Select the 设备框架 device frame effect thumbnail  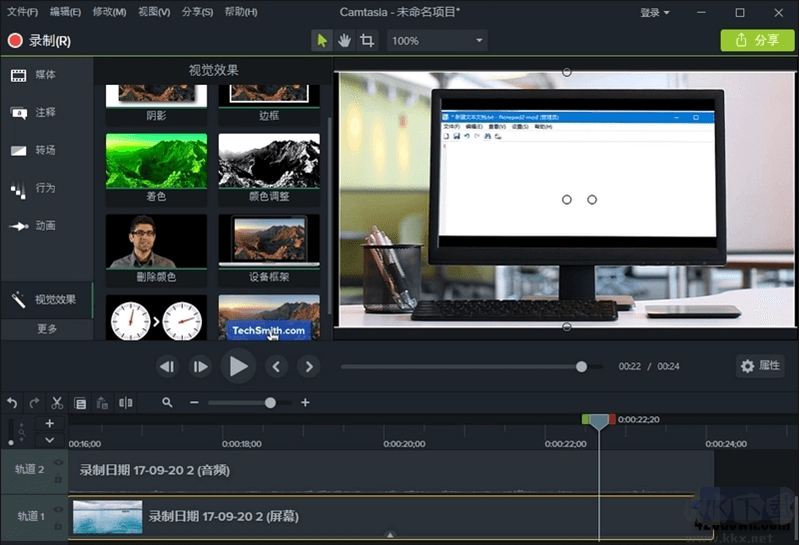click(x=269, y=242)
